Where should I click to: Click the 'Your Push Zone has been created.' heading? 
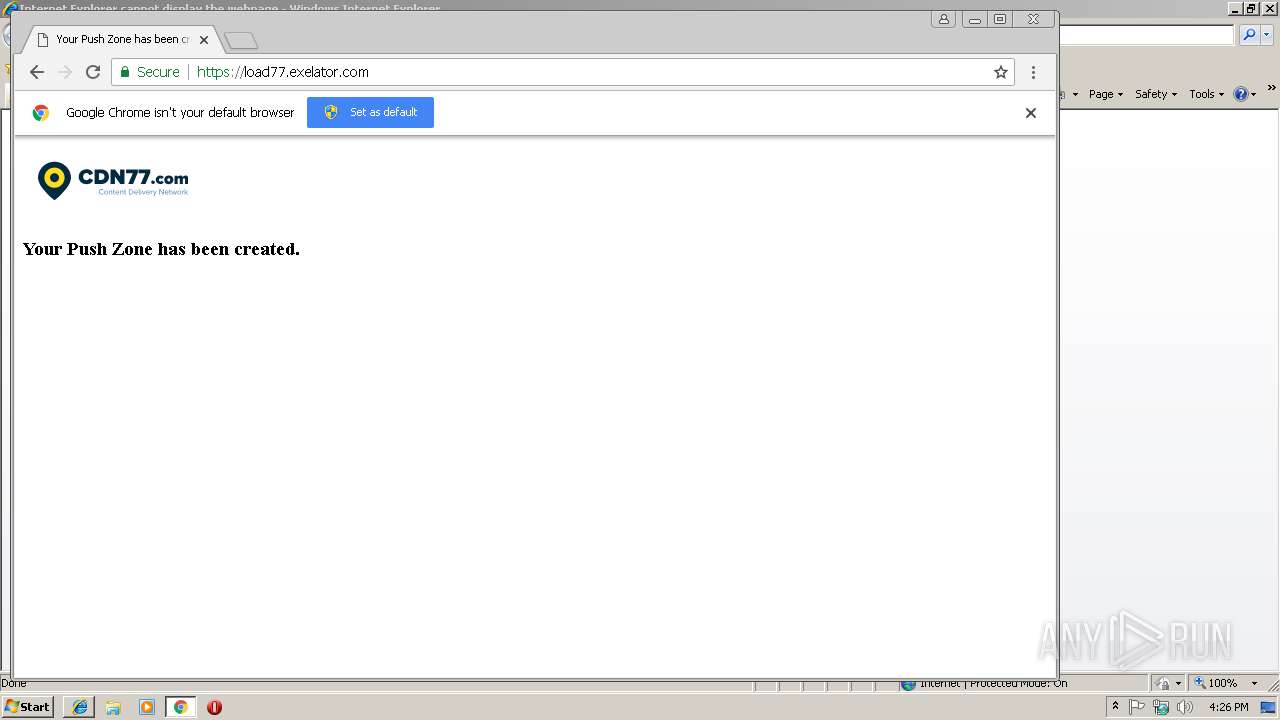161,249
